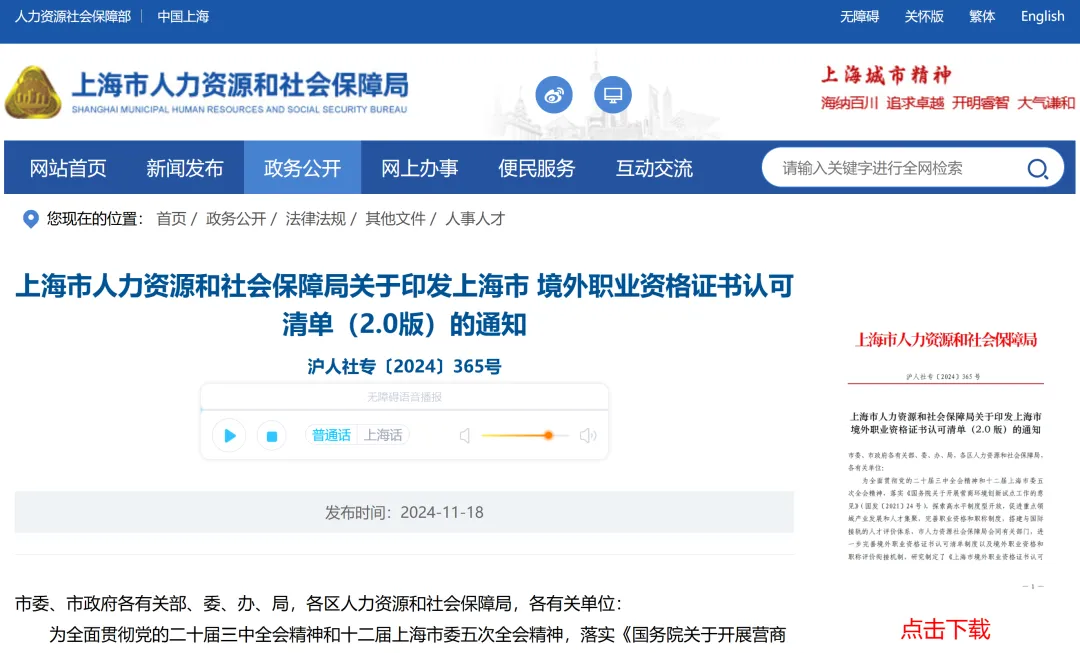1080x653 pixels.
Task: Switch audio language to 上海话
Action: 383,435
